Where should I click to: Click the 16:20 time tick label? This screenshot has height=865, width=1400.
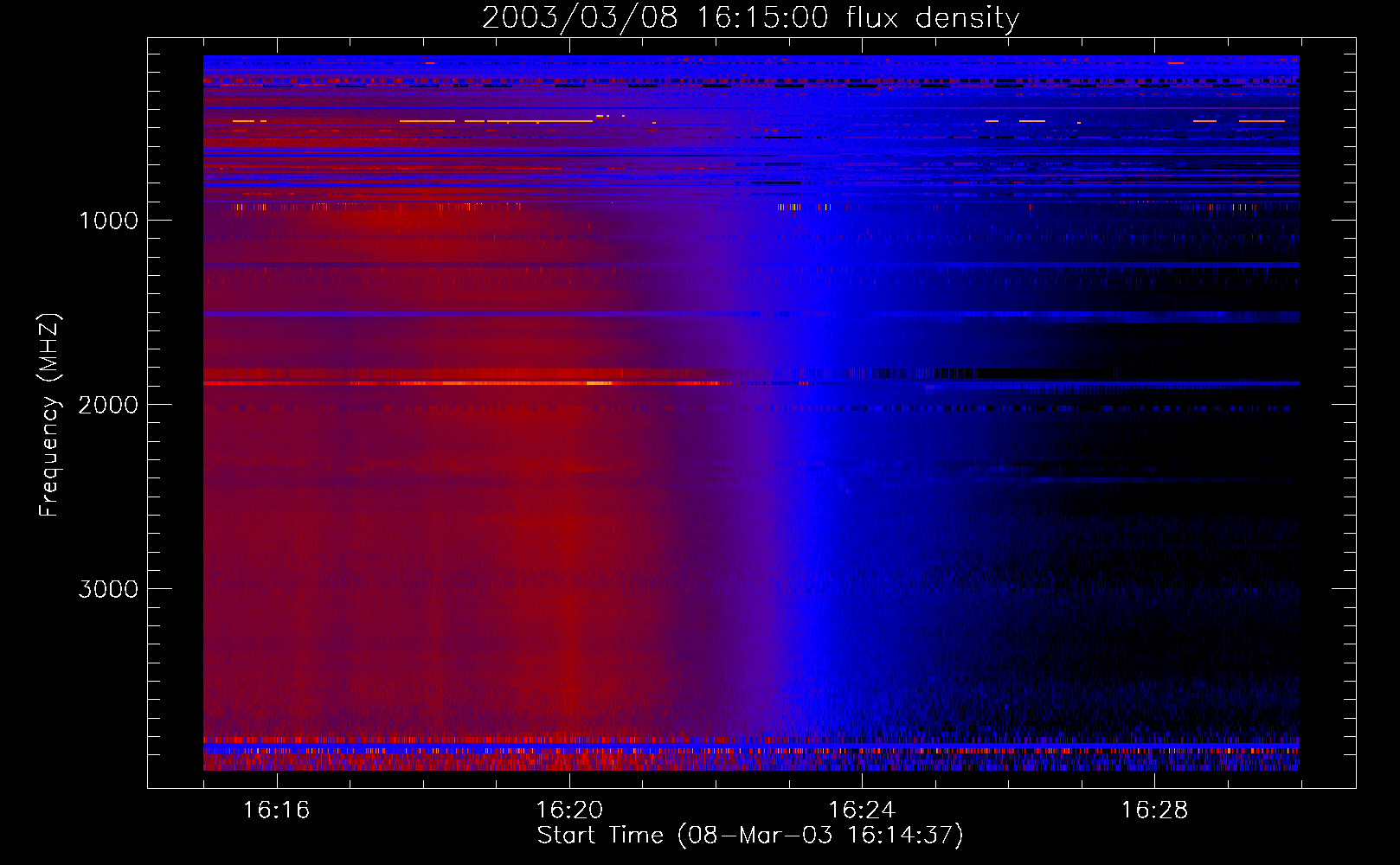[x=569, y=810]
